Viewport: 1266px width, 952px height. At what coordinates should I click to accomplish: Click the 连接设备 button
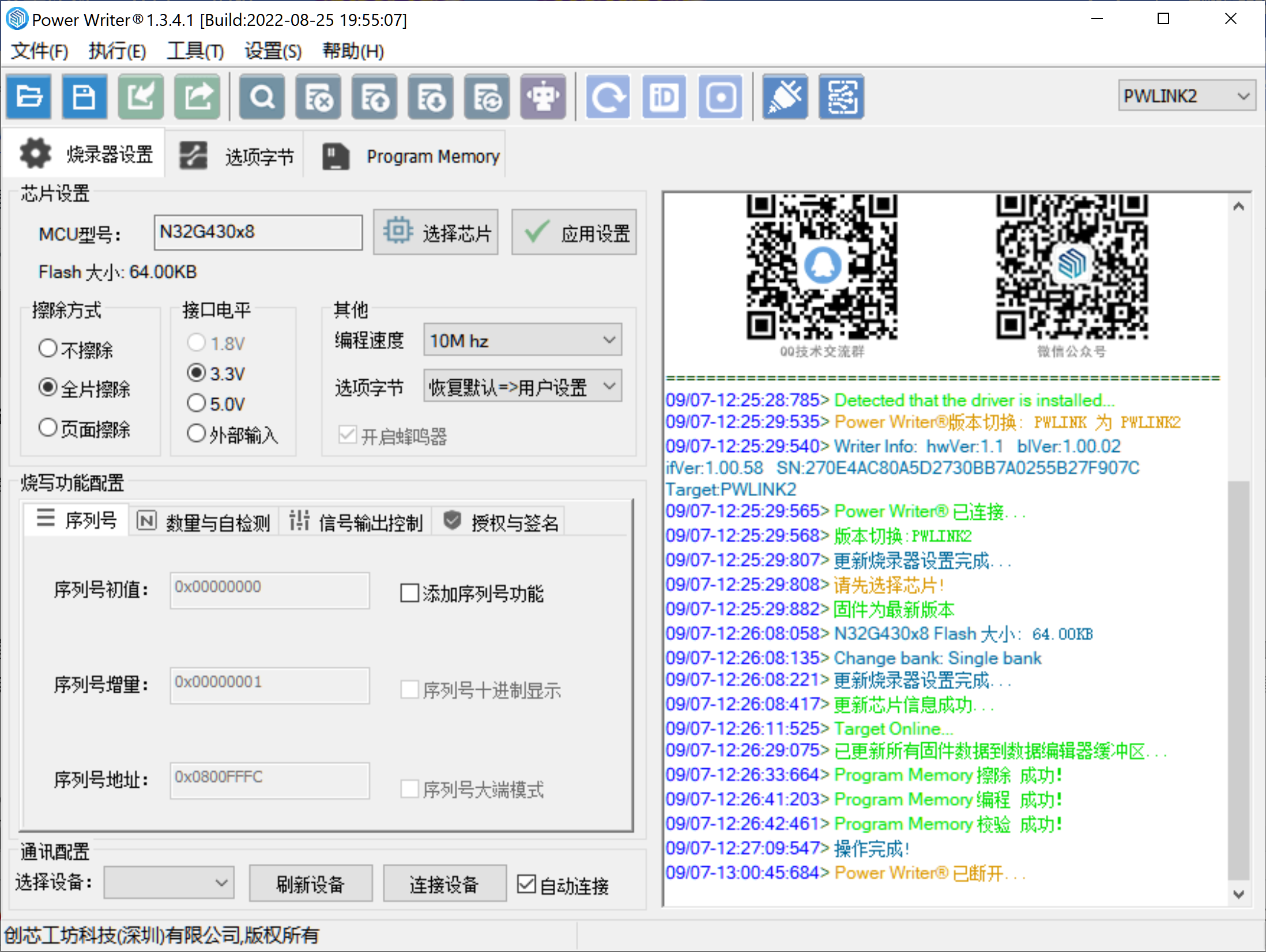(444, 883)
